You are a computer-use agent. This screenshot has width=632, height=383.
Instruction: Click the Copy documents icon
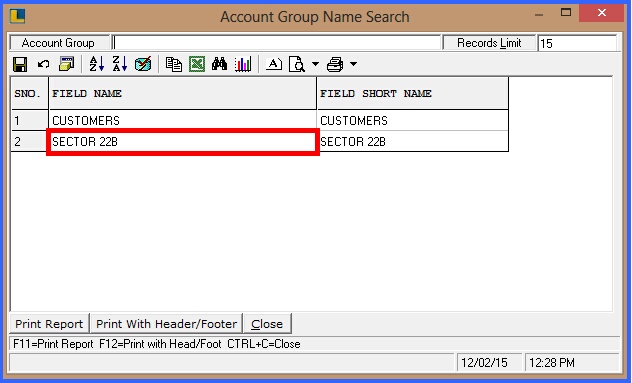click(174, 64)
